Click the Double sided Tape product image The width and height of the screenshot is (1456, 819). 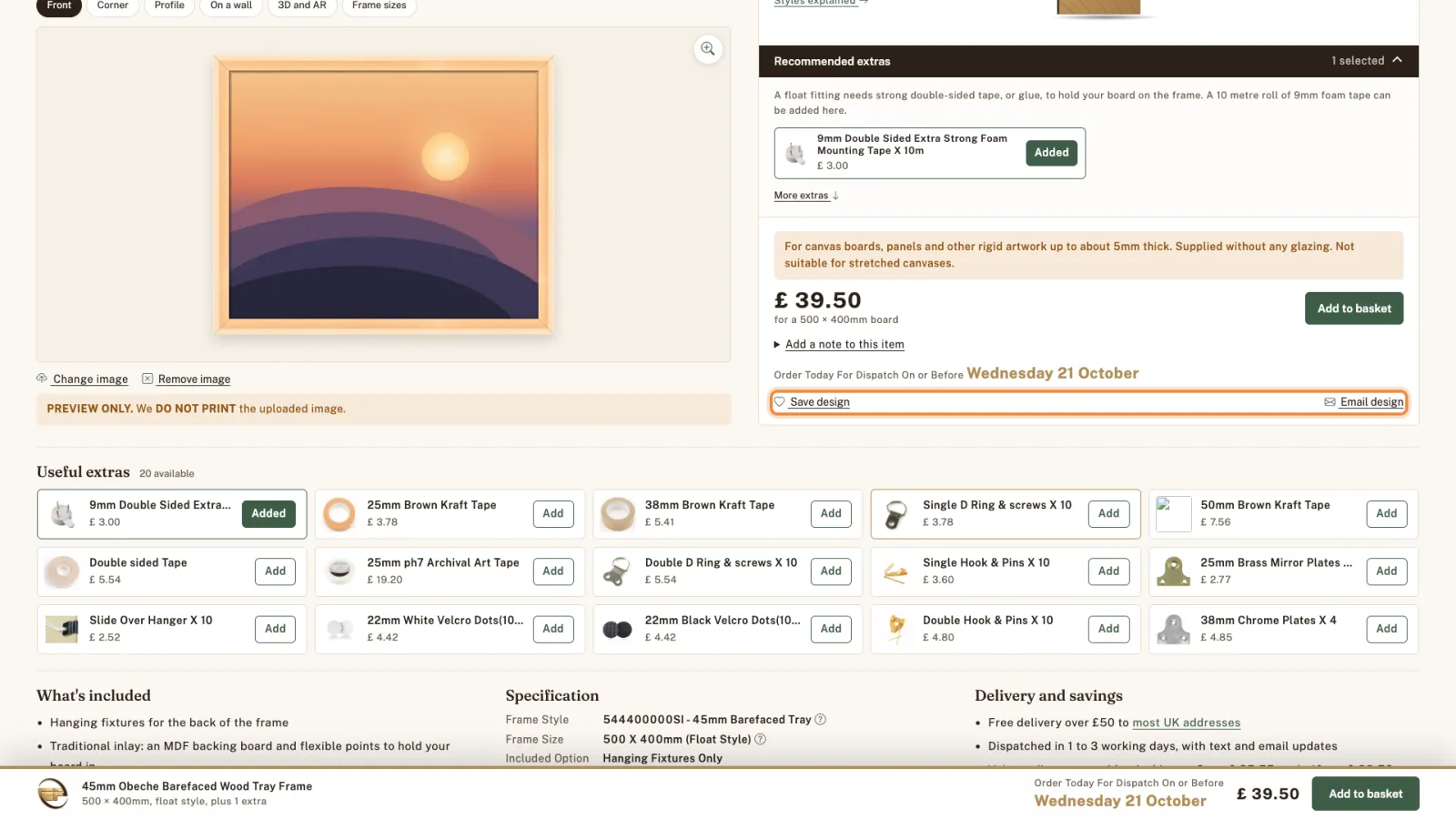pyautogui.click(x=62, y=571)
